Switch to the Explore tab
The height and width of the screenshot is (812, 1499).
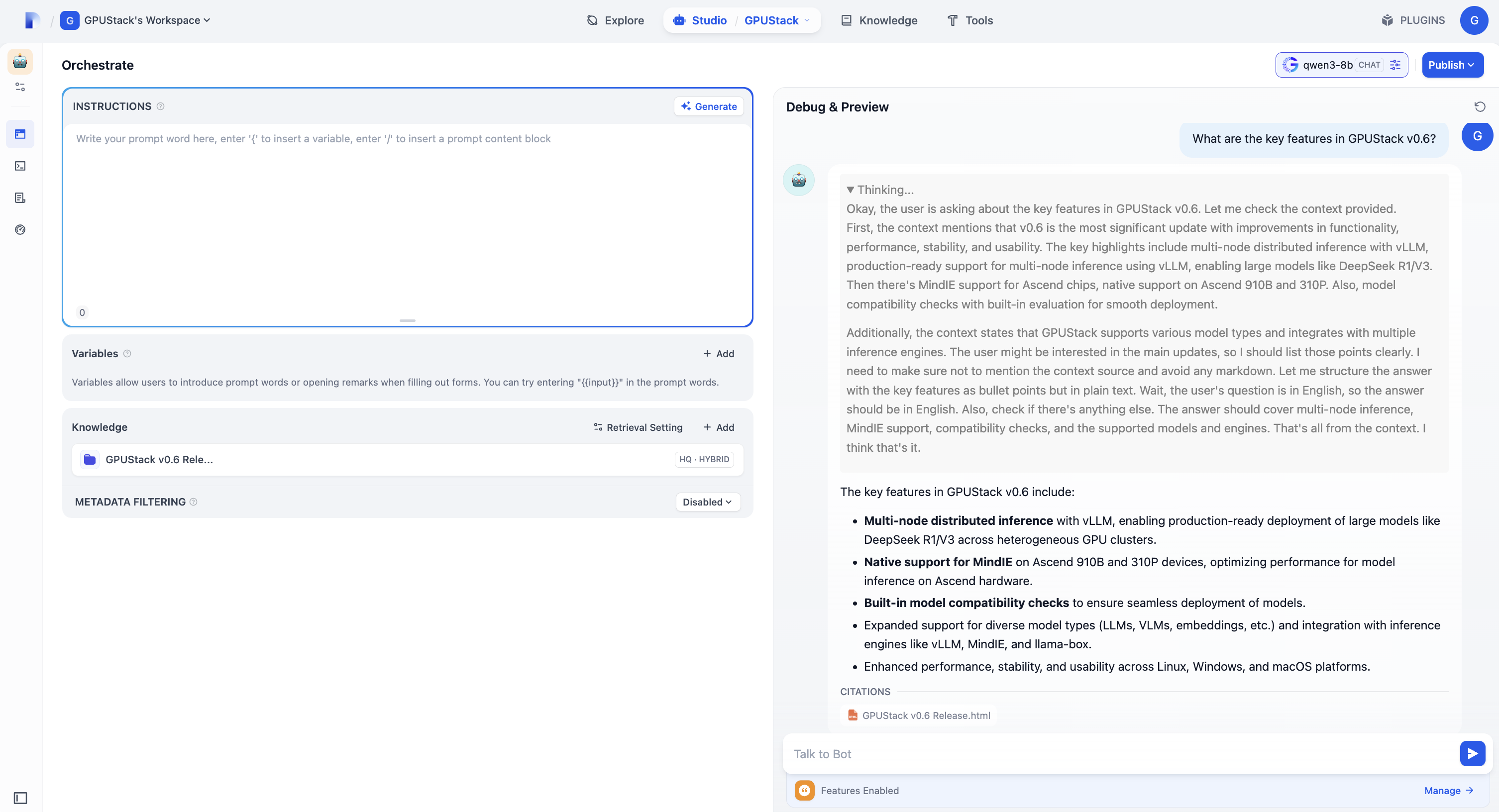[615, 20]
